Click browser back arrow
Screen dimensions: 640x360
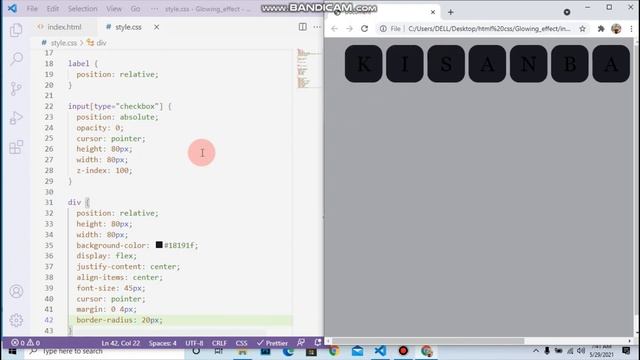tap(334, 29)
